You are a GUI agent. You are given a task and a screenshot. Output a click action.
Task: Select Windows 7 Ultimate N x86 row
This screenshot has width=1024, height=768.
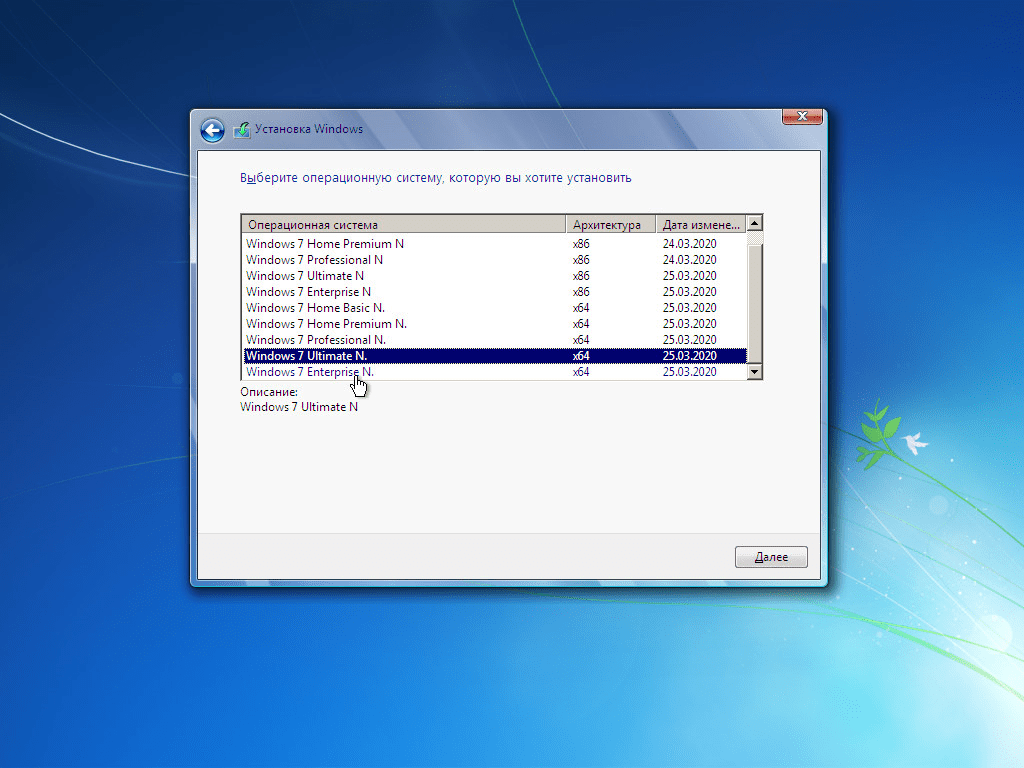[x=494, y=276]
